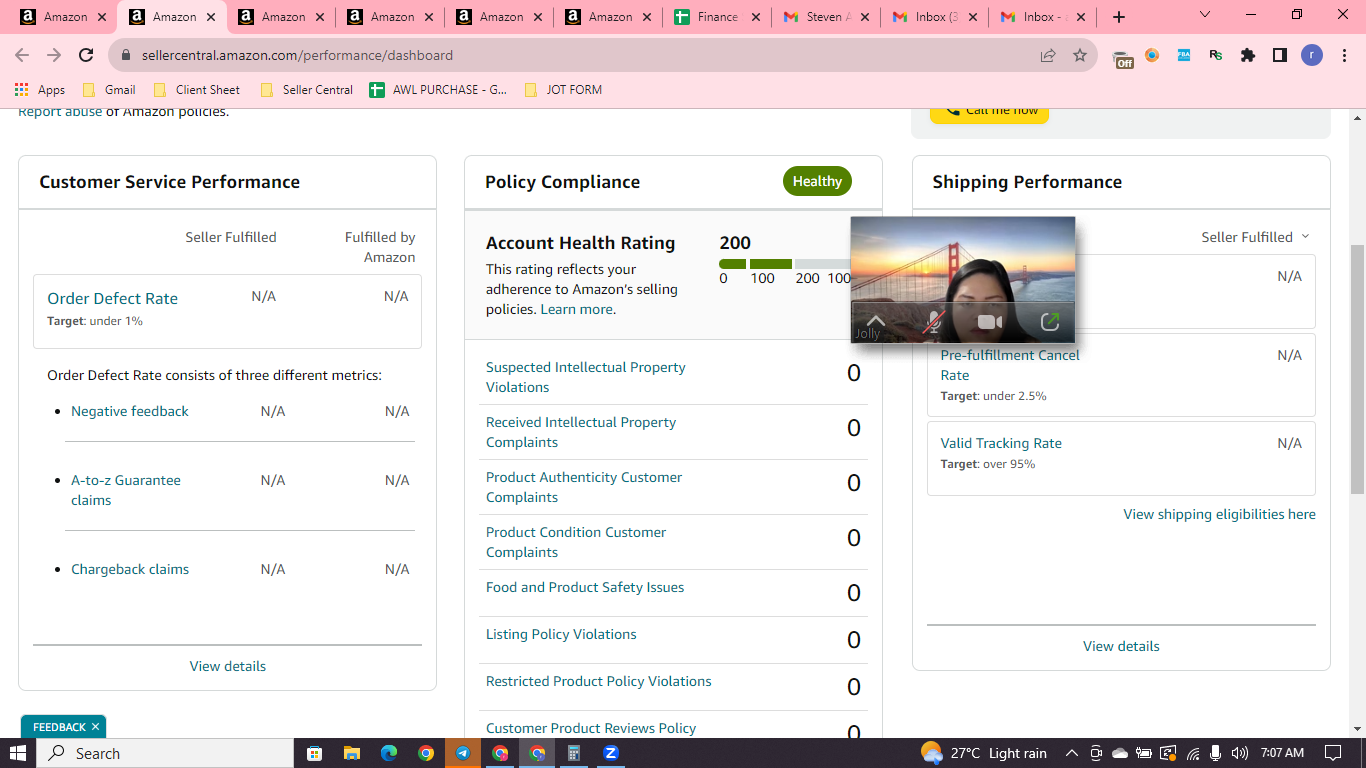This screenshot has height=768, width=1366.
Task: Click the FEEDBACK button
Action: (x=59, y=727)
